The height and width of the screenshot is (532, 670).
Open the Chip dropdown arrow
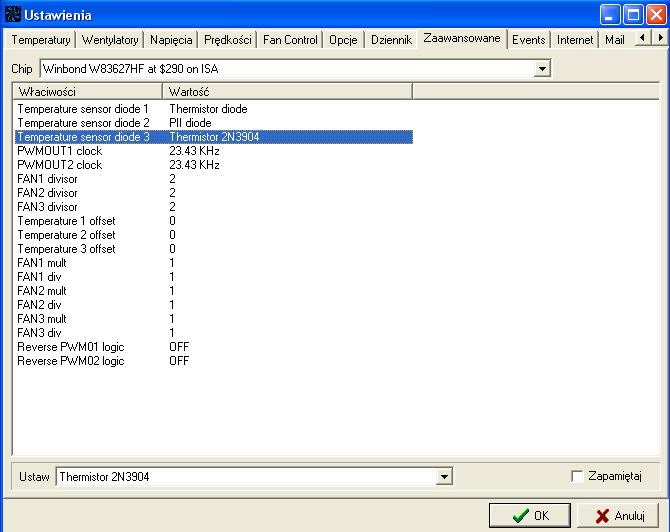542,68
